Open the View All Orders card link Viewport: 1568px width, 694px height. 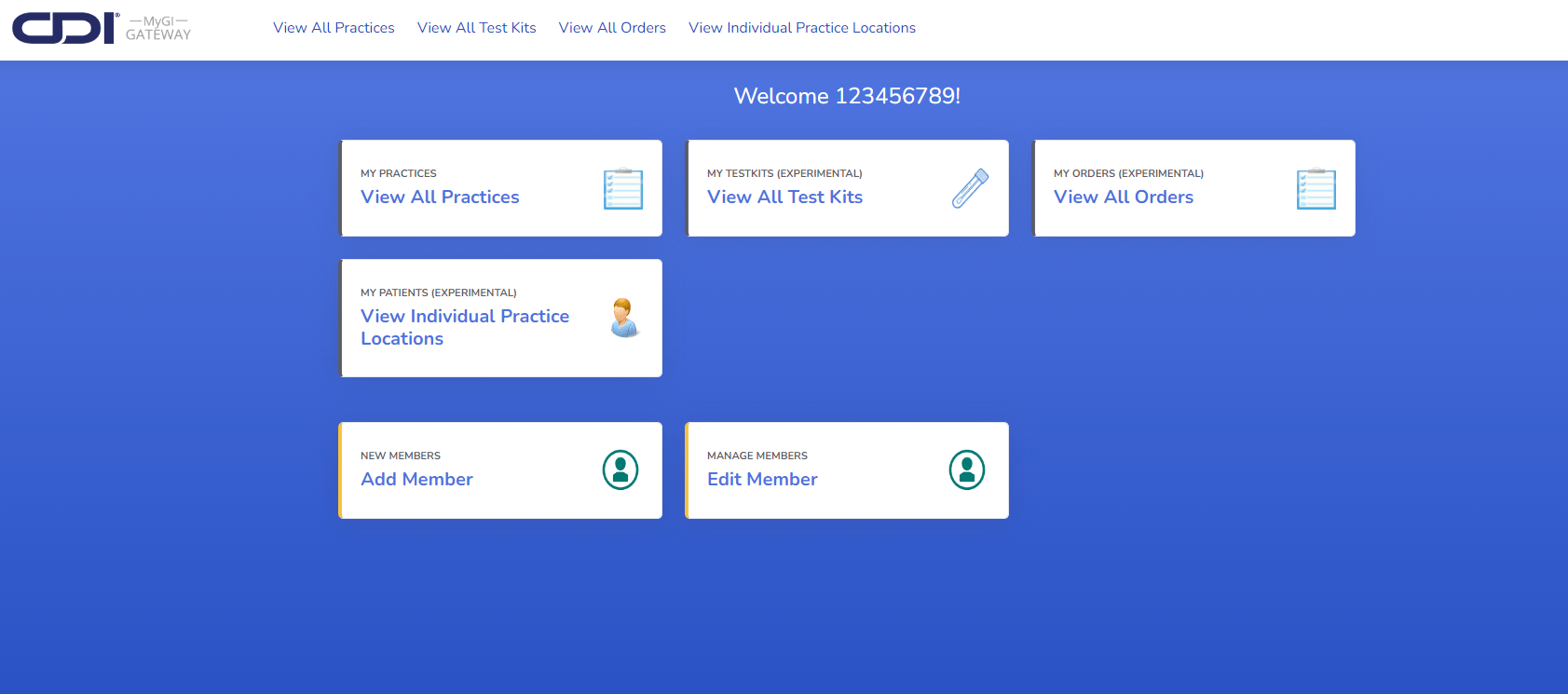tap(1123, 197)
